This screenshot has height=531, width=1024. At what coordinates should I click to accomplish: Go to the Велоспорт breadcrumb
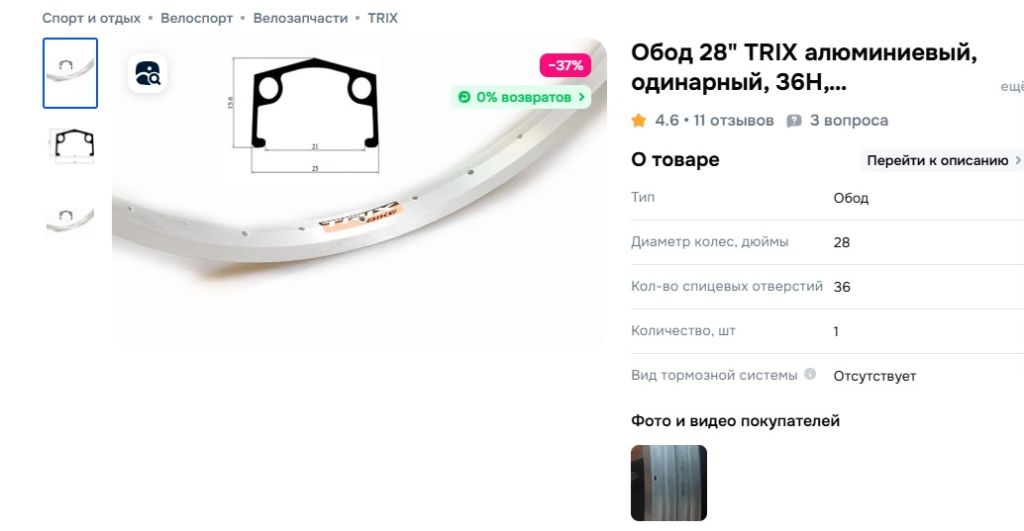pos(197,18)
